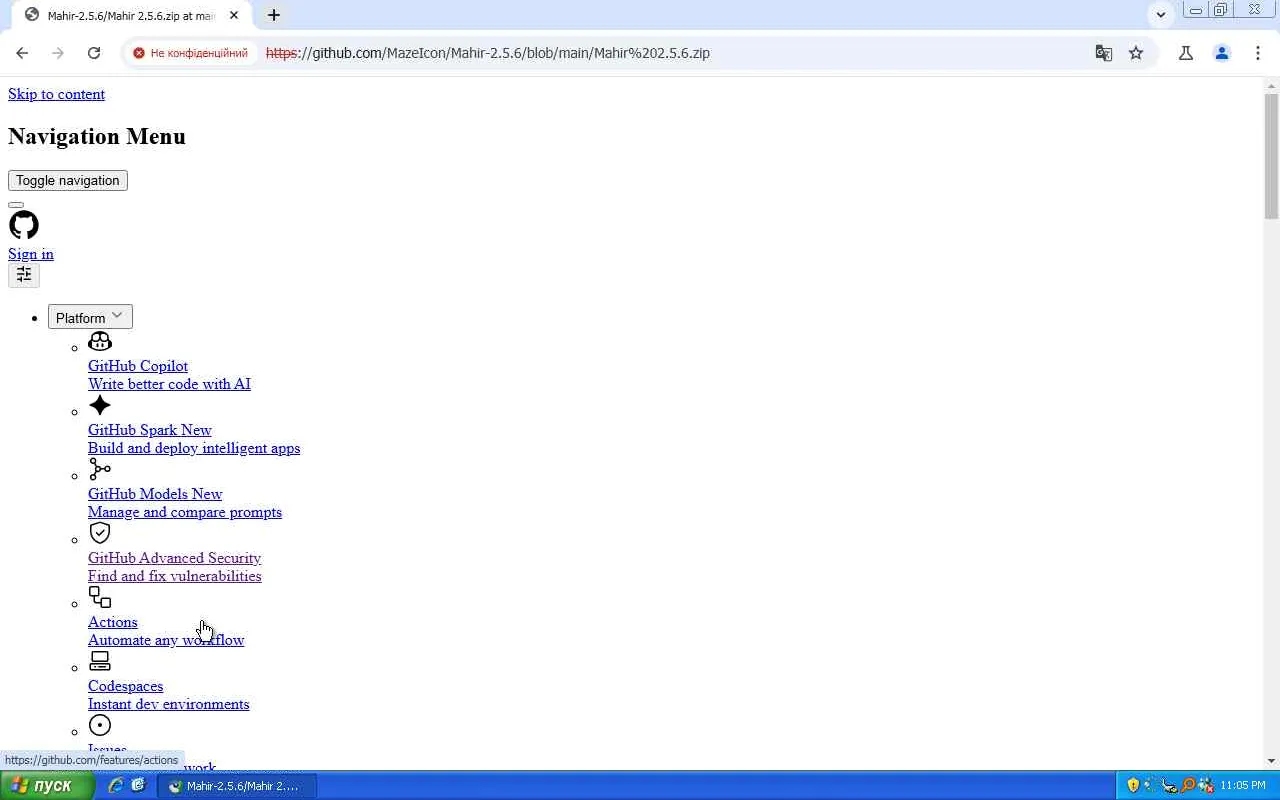This screenshot has width=1280, height=800.
Task: Bookmark this page with the star
Action: pos(1136,53)
